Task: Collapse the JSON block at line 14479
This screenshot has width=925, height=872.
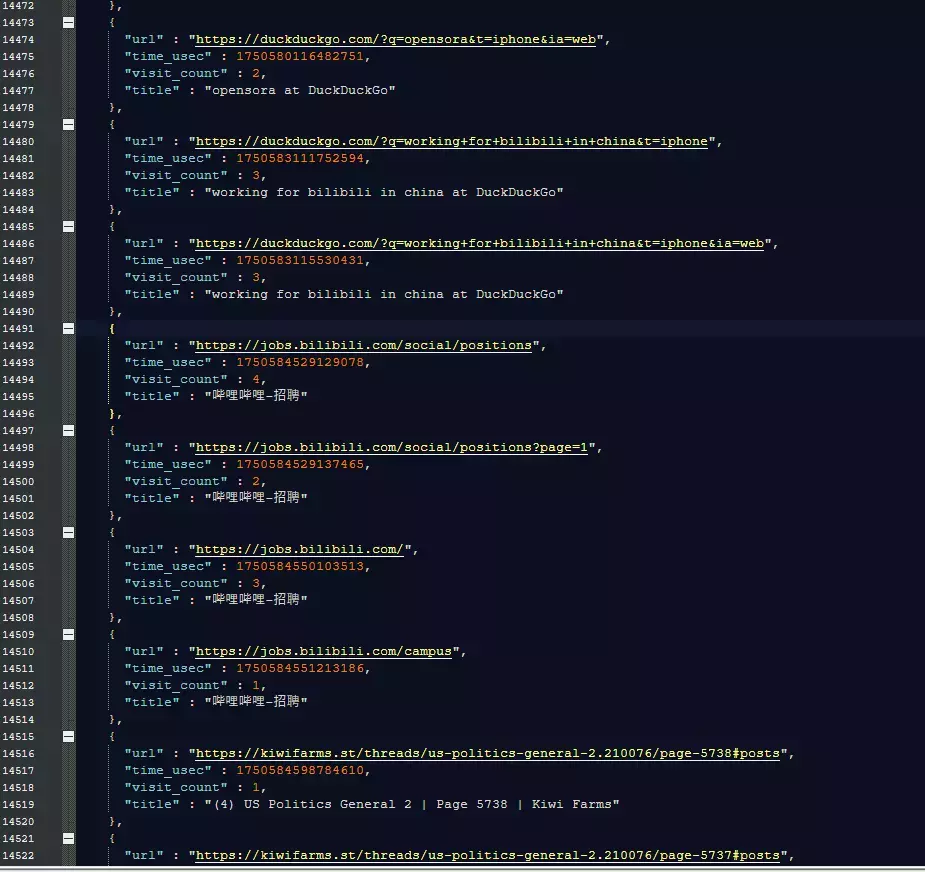Action: coord(68,124)
